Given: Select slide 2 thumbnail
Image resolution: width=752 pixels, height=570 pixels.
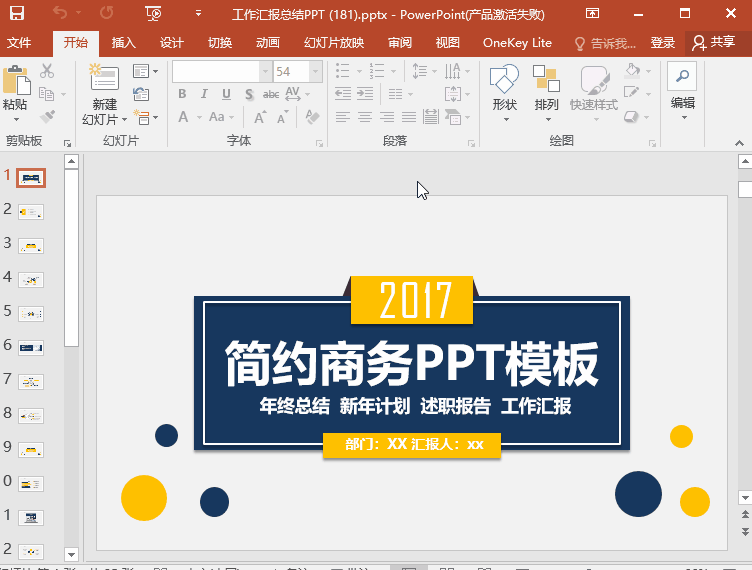Looking at the screenshot, I should [31, 212].
